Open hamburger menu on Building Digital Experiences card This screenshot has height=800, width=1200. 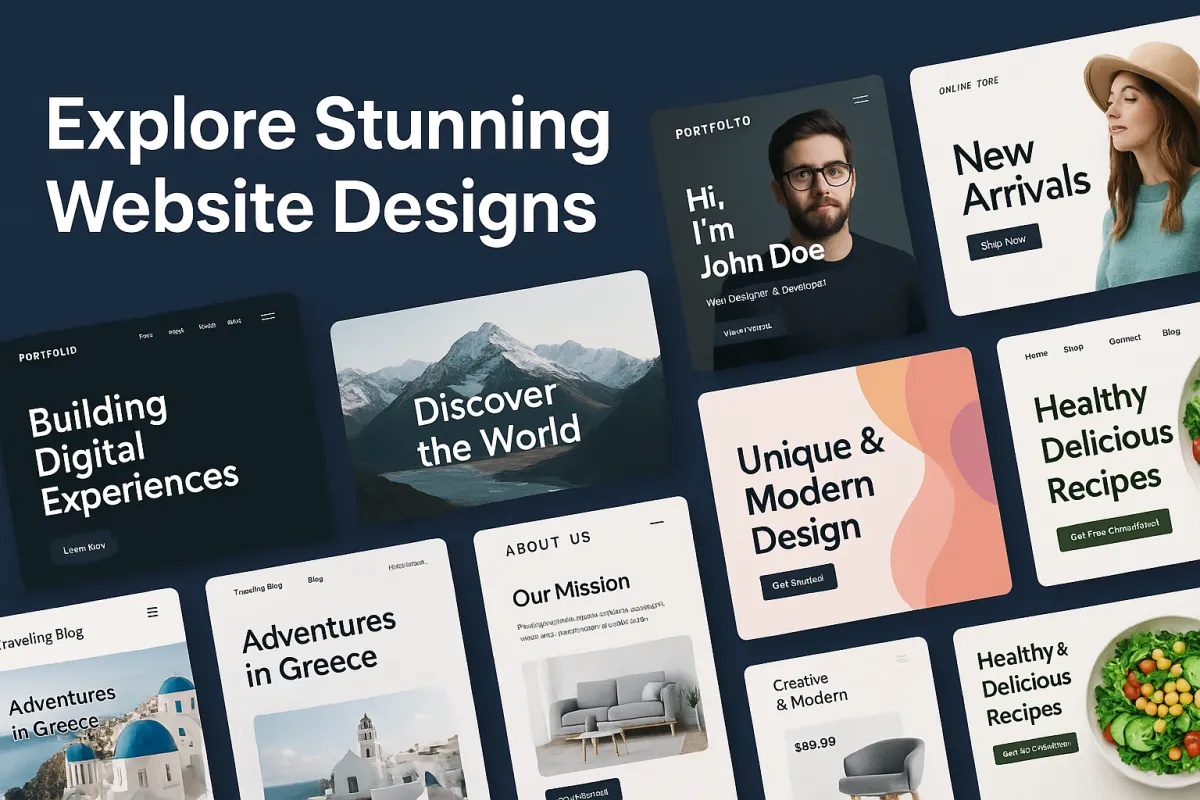(x=267, y=316)
